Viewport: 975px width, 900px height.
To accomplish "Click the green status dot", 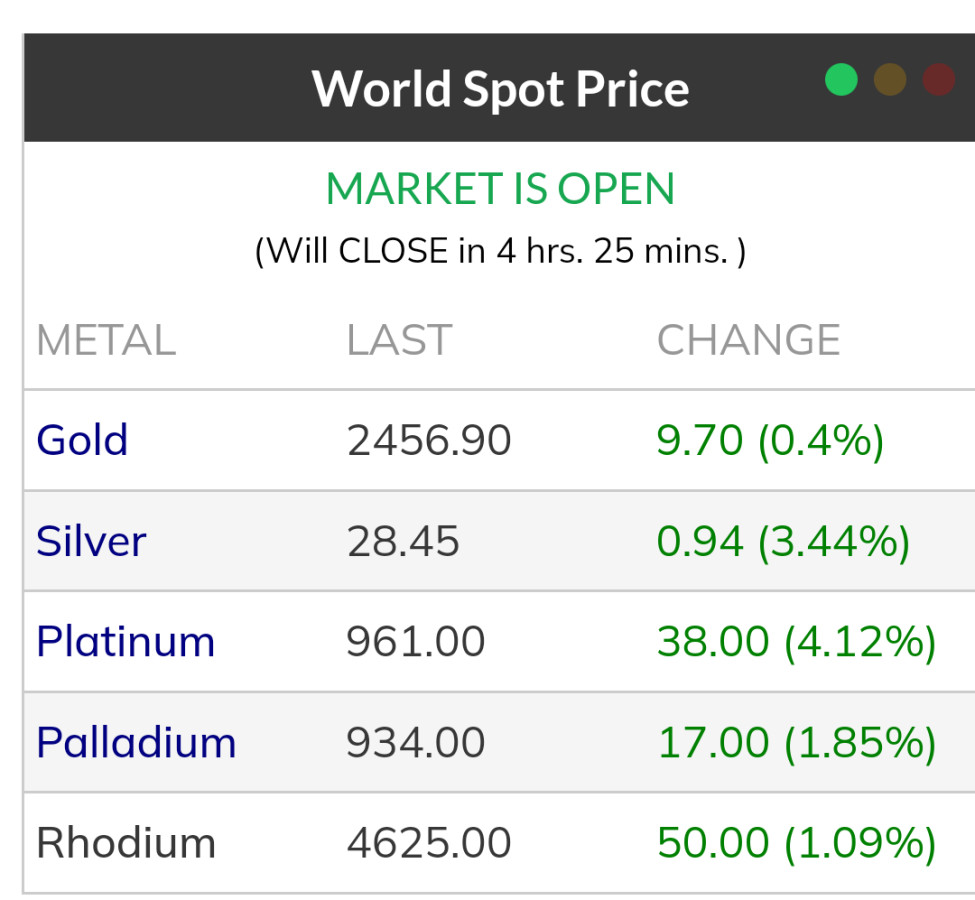I will 841,80.
